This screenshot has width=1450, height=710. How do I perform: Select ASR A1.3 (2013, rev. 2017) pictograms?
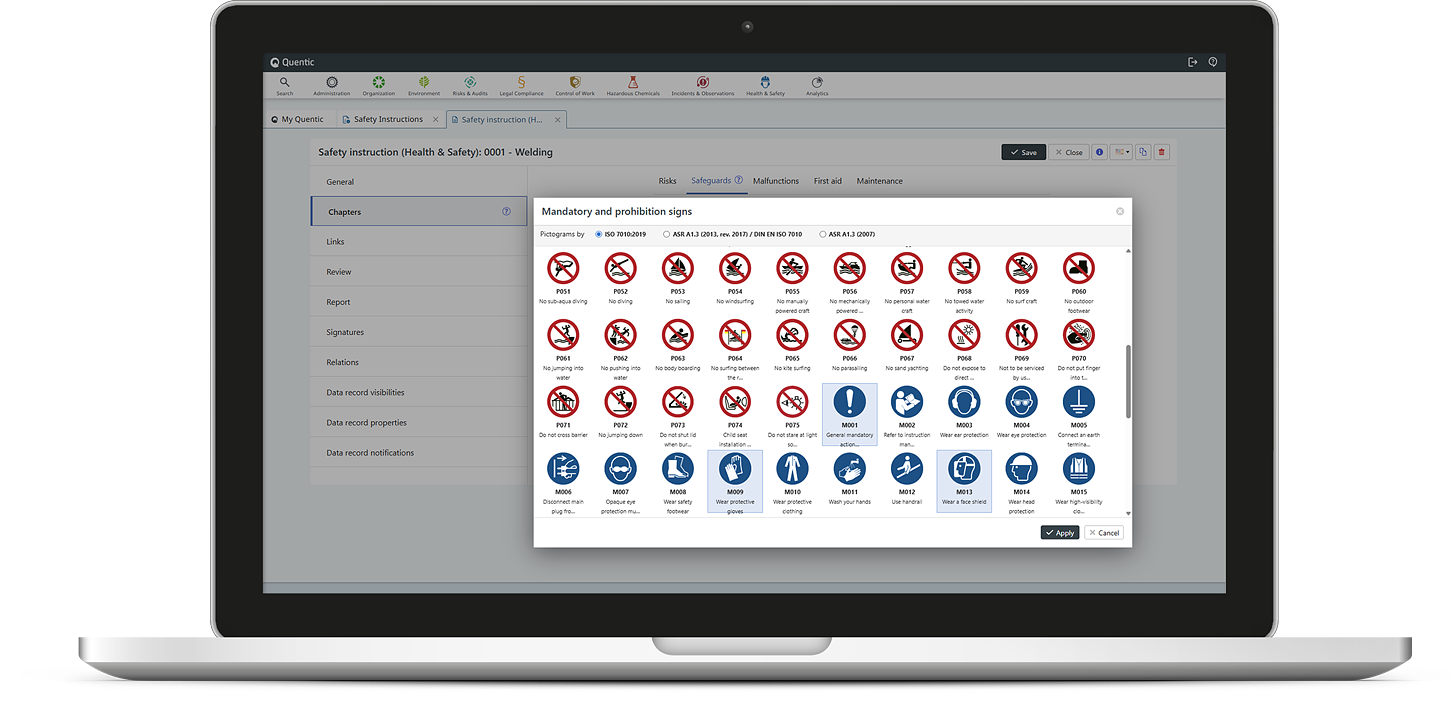665,233
